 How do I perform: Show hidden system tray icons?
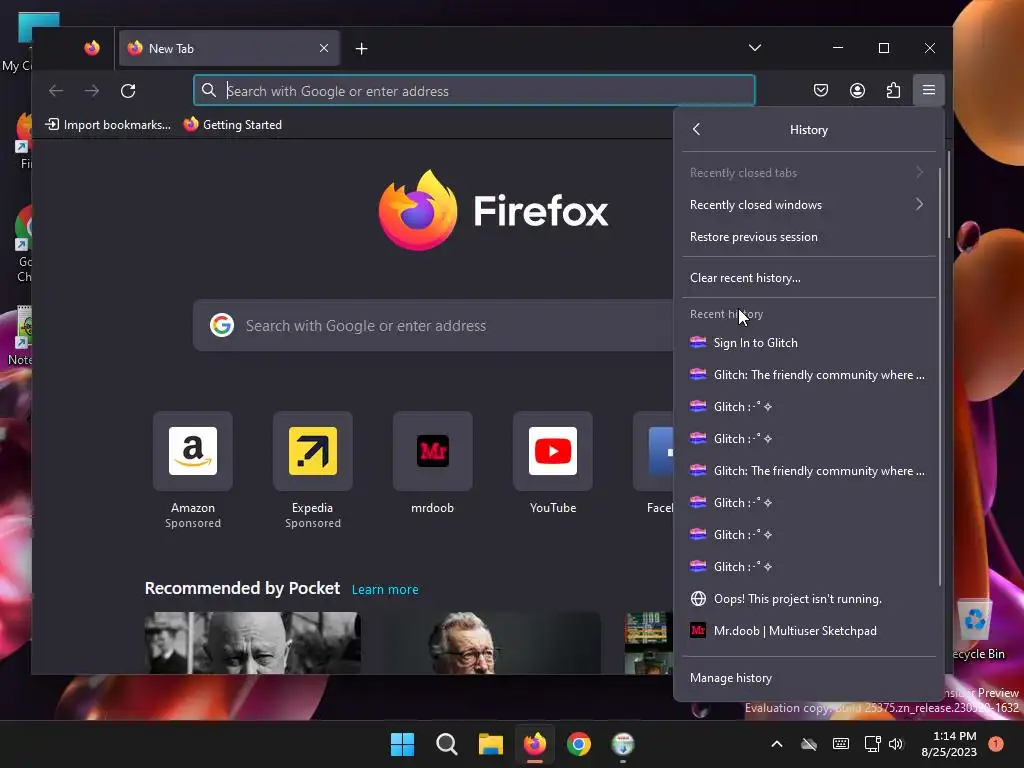[776, 744]
